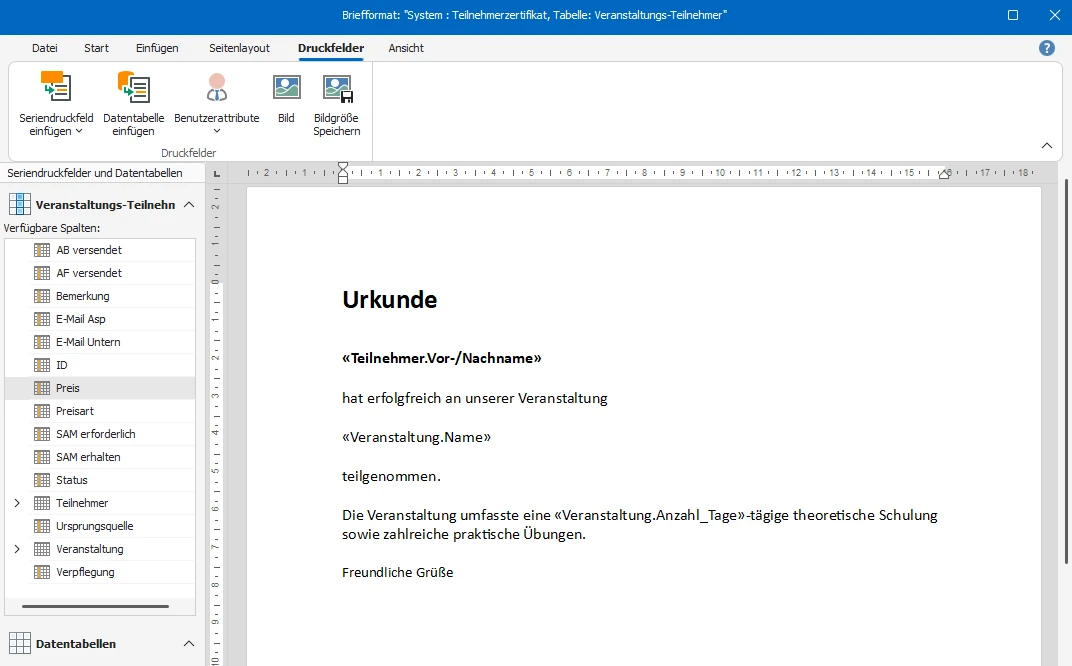Open Benutzerattribute dropdown arrow

point(217,131)
